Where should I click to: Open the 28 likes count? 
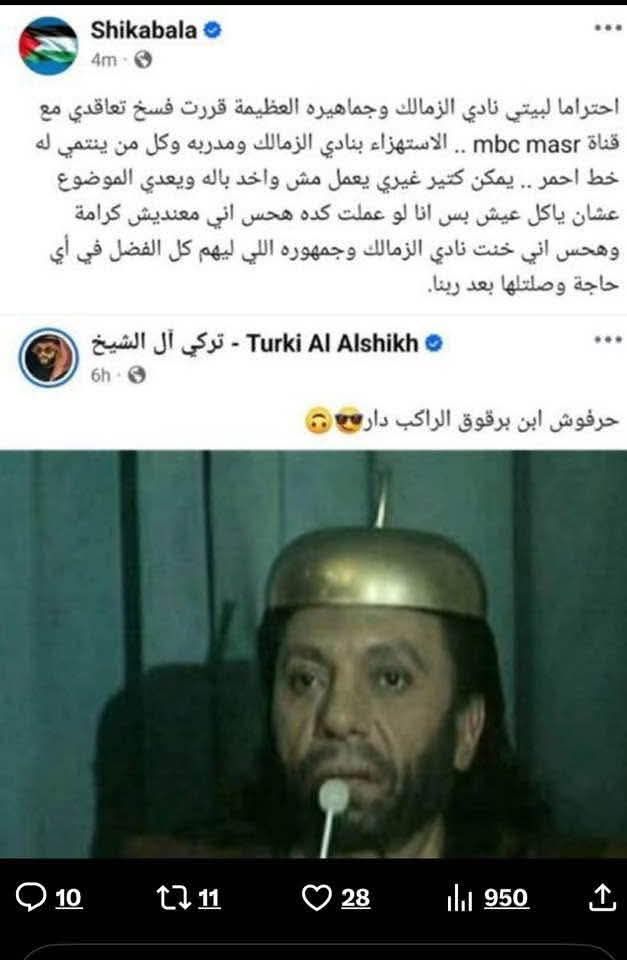pos(355,899)
